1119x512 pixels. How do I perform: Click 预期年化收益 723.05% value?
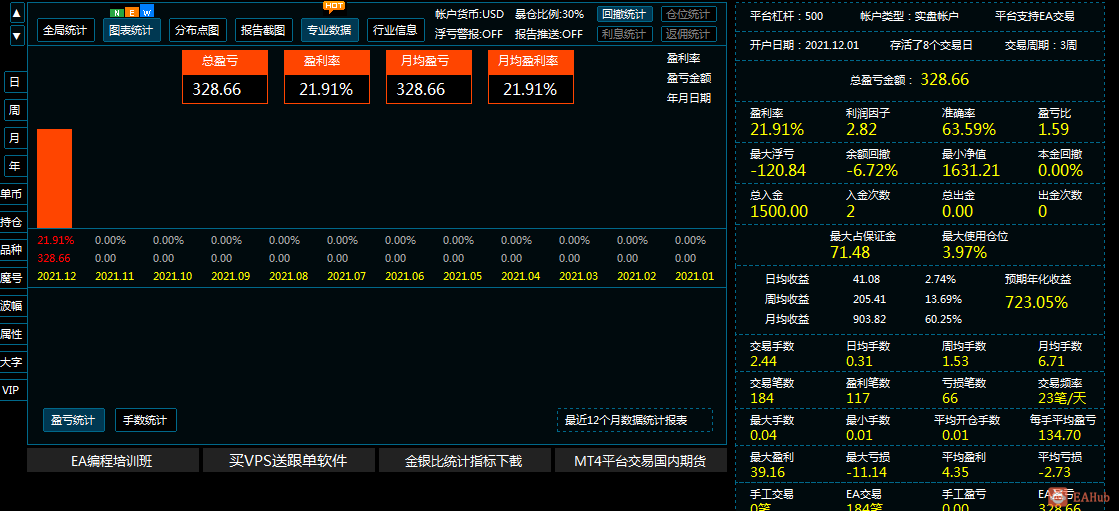click(x=1036, y=302)
